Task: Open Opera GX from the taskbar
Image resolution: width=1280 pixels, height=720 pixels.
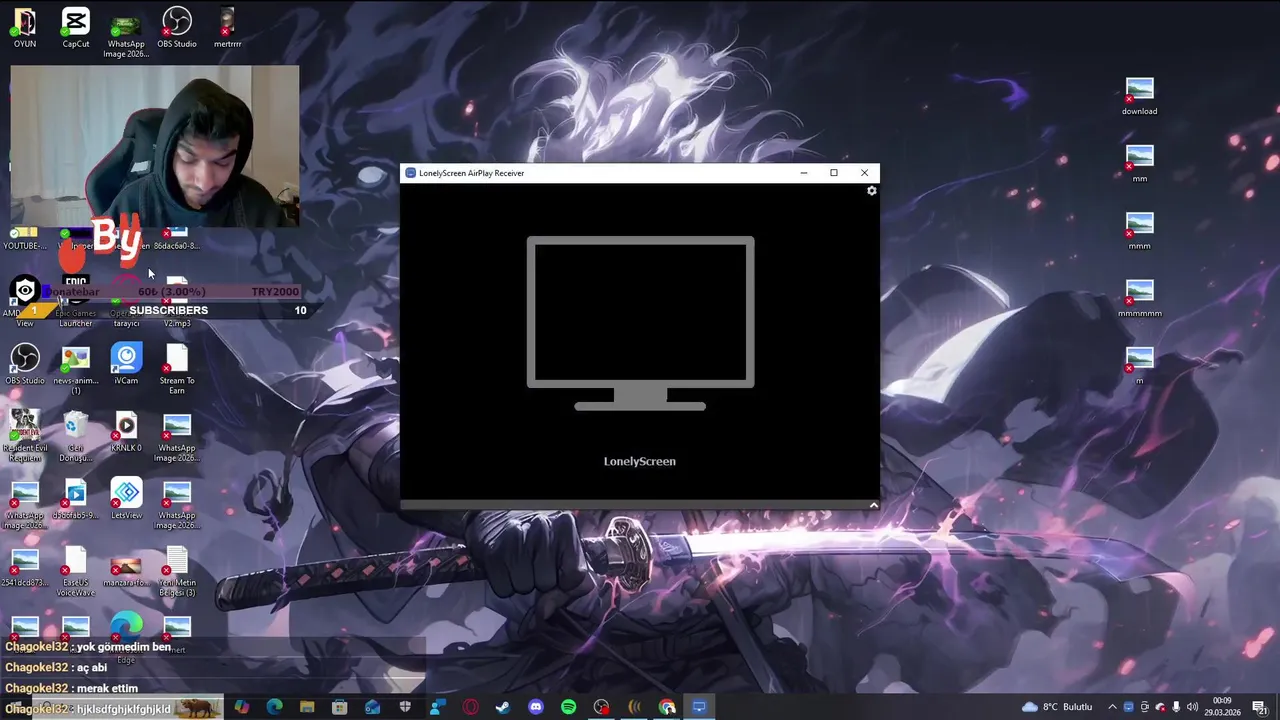Action: 470,707
